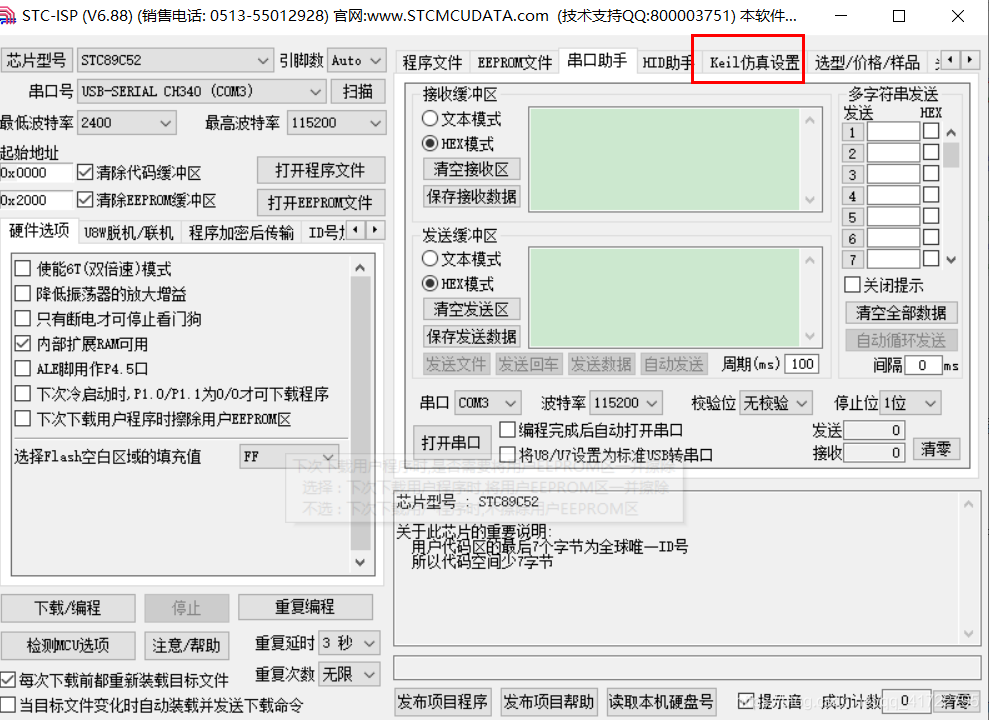This screenshot has width=989, height=720.
Task: Toggle 提示音 checkbox
Action: point(746,700)
